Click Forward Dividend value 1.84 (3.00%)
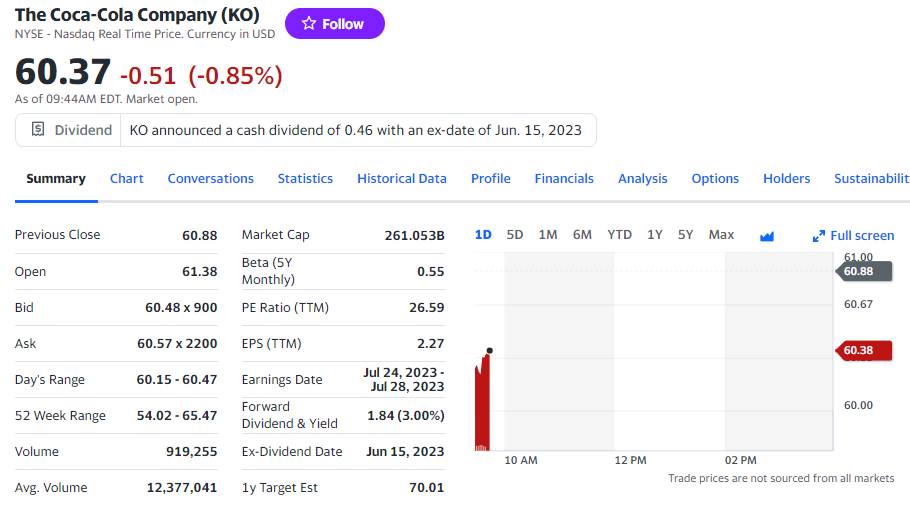The height and width of the screenshot is (511, 910). (406, 416)
